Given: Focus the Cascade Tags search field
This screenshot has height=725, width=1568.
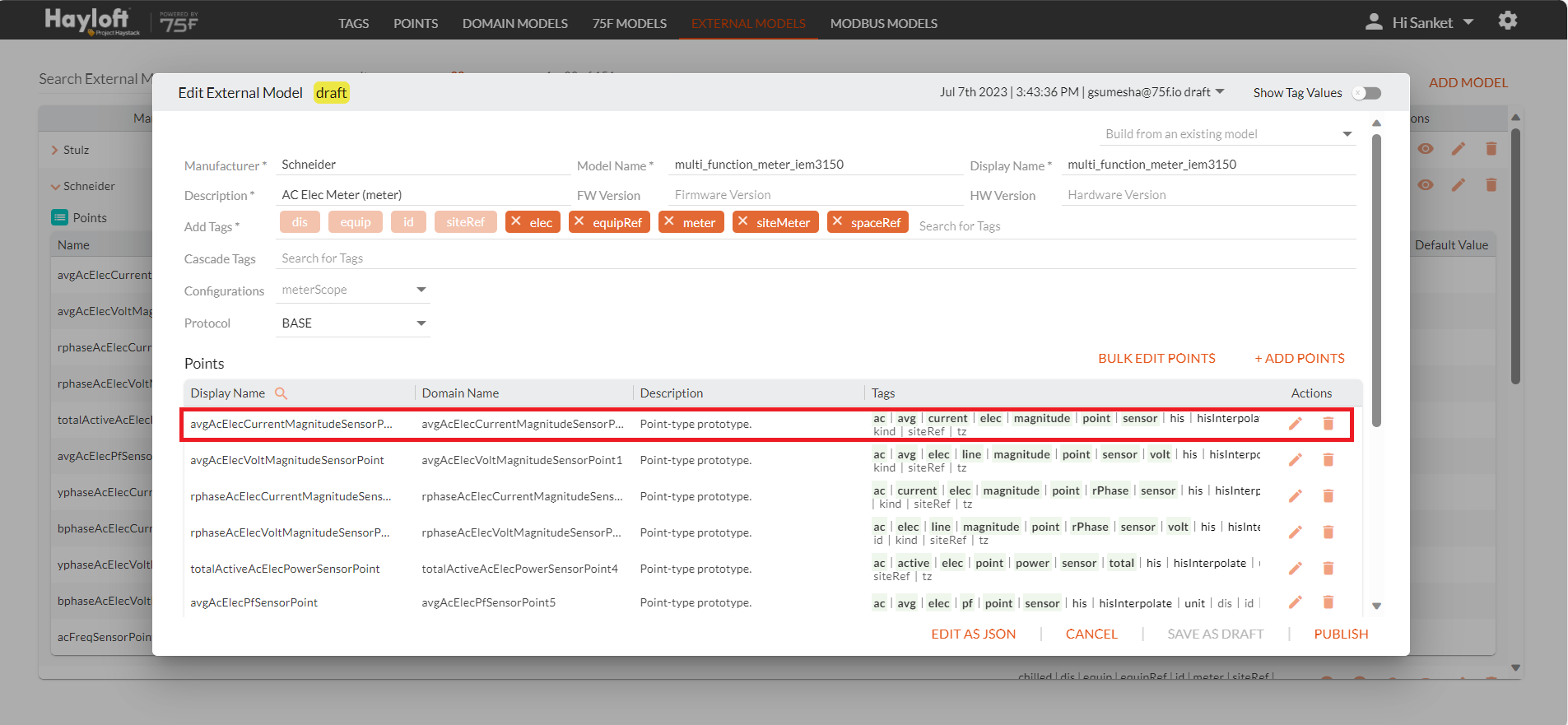Looking at the screenshot, I should 816,258.
